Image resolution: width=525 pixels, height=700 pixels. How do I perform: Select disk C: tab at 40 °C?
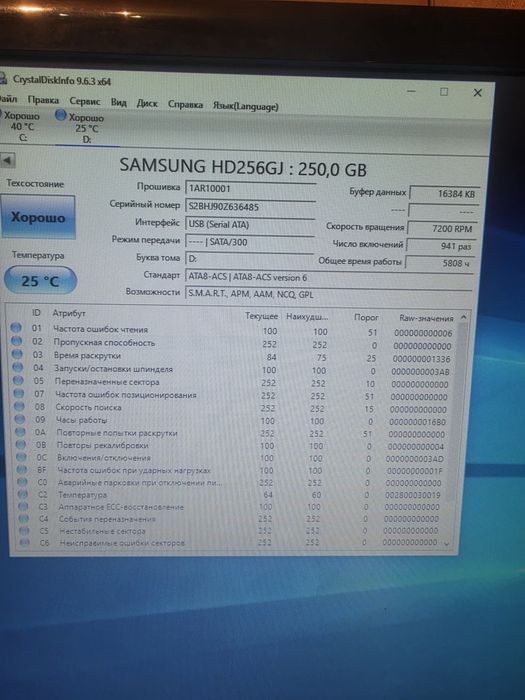tap(21, 127)
